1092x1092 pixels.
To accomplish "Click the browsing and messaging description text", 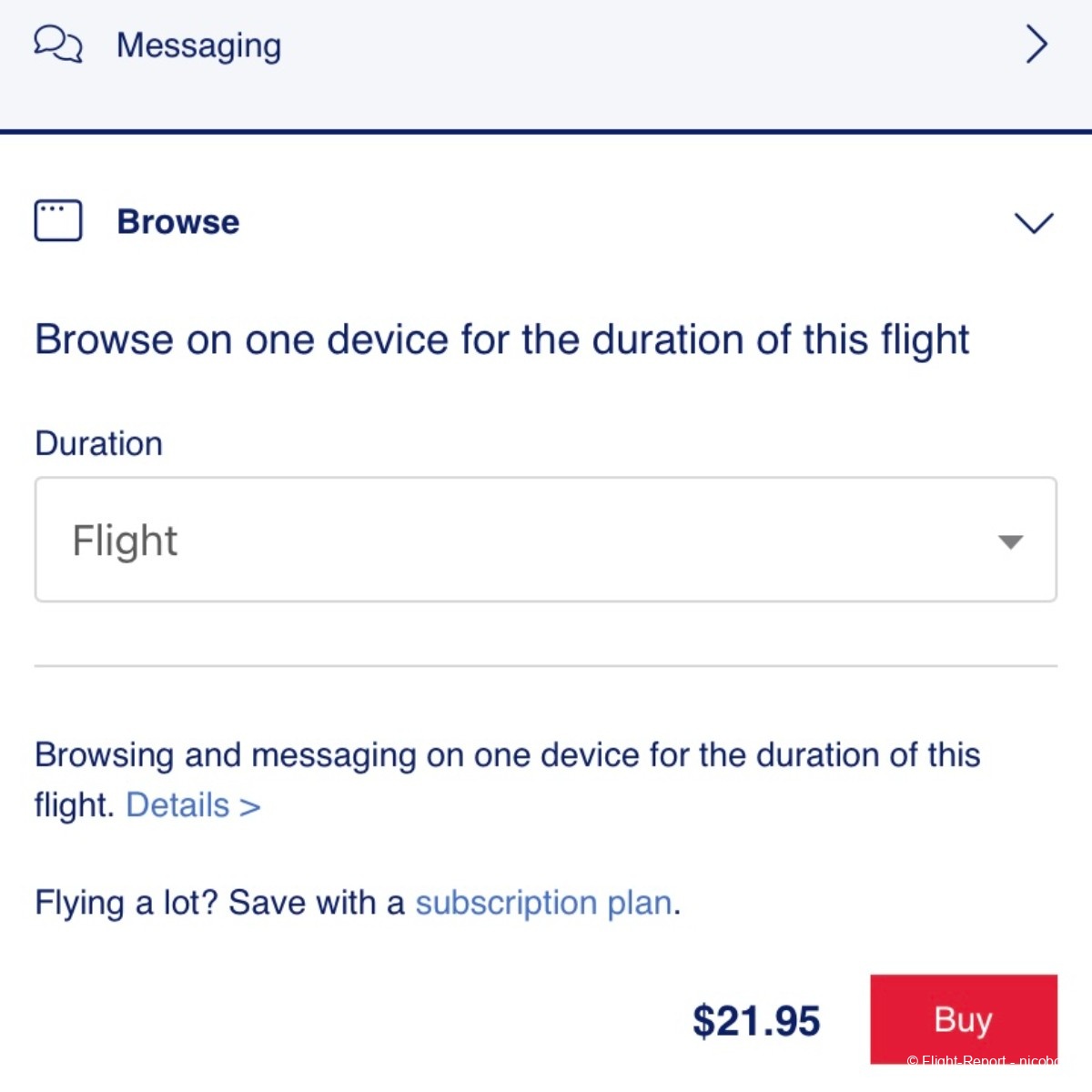I will point(508,780).
